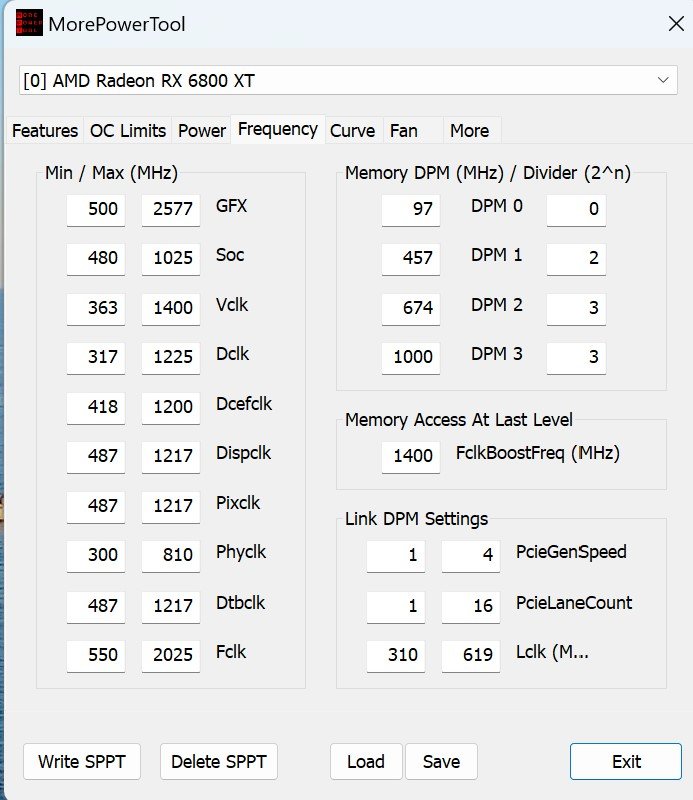Viewport: 693px width, 800px height.
Task: Click the Soc minimum field showing 480
Action: tap(96, 258)
